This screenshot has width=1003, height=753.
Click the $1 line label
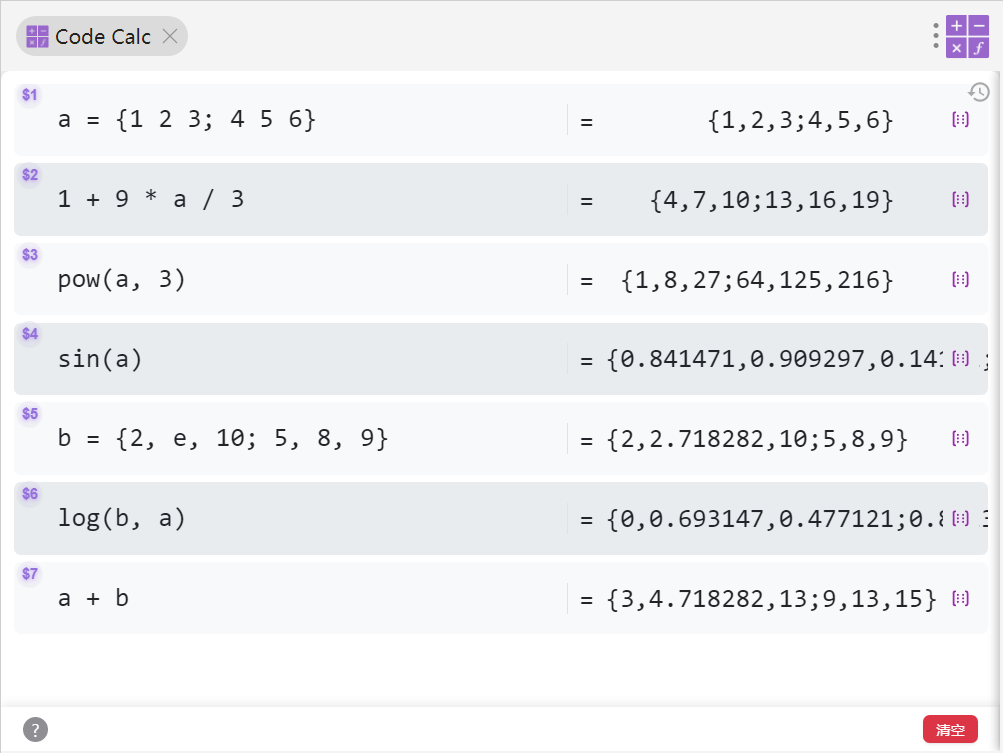click(x=30, y=95)
